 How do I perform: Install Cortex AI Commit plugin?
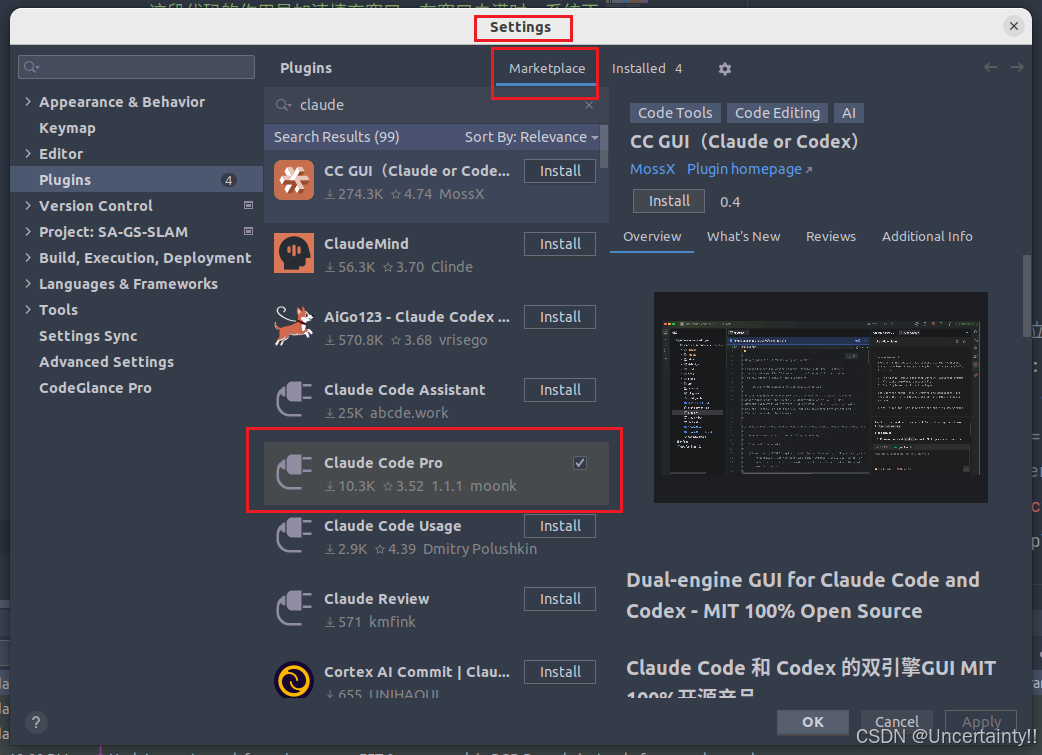click(560, 672)
